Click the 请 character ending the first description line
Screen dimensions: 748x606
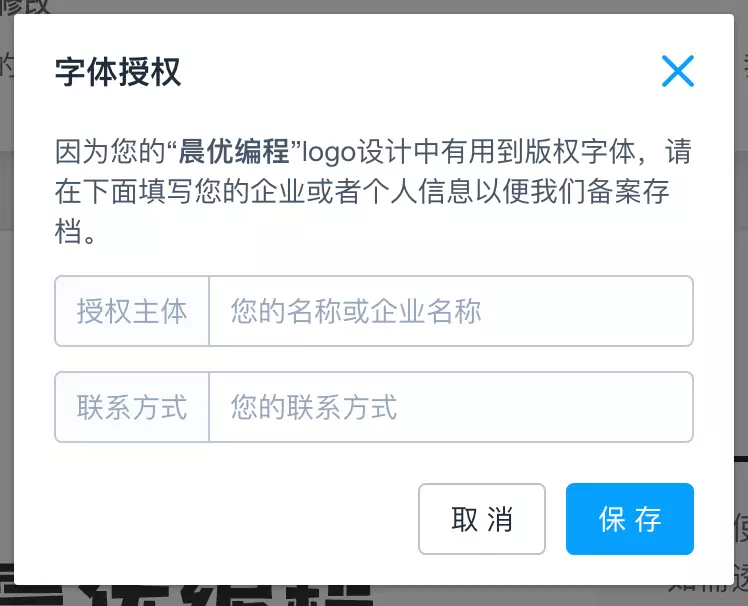678,151
